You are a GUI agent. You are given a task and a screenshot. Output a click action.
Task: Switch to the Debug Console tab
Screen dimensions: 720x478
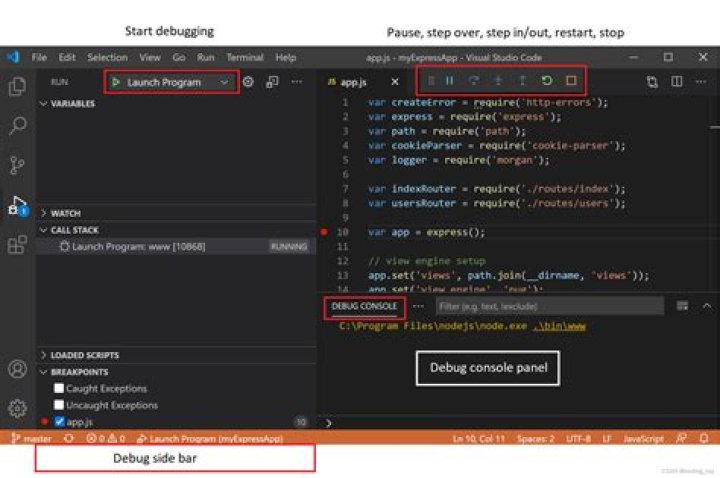(x=364, y=306)
